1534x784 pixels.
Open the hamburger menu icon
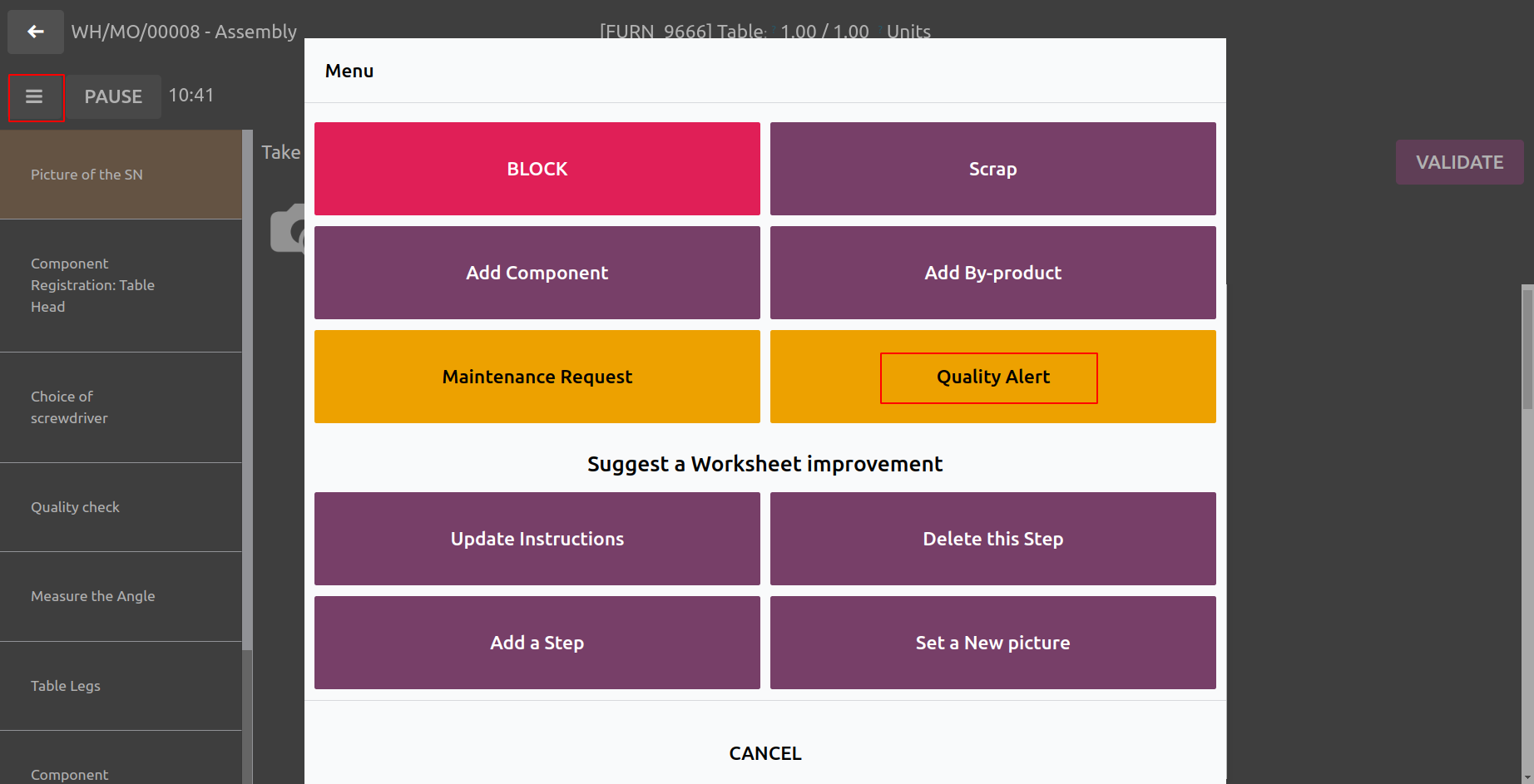pyautogui.click(x=35, y=97)
